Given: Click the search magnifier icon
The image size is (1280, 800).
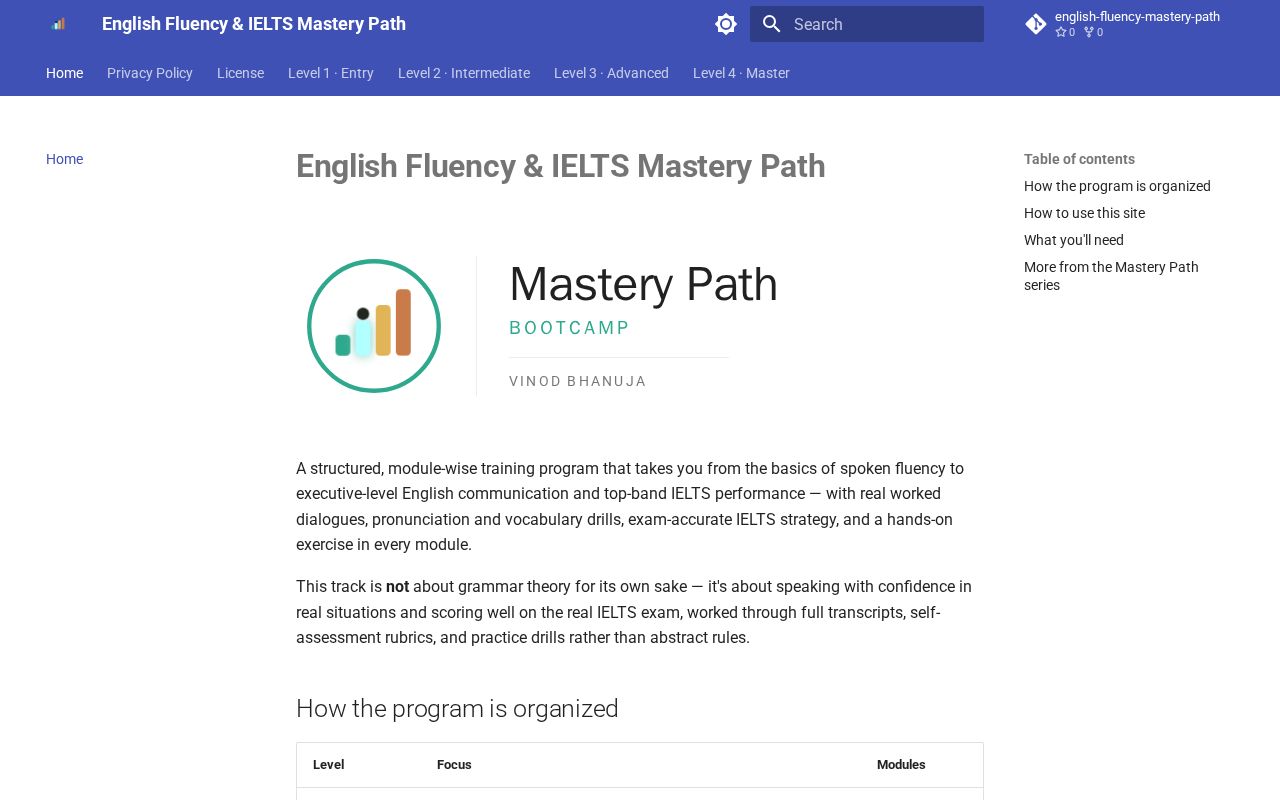Looking at the screenshot, I should 771,24.
